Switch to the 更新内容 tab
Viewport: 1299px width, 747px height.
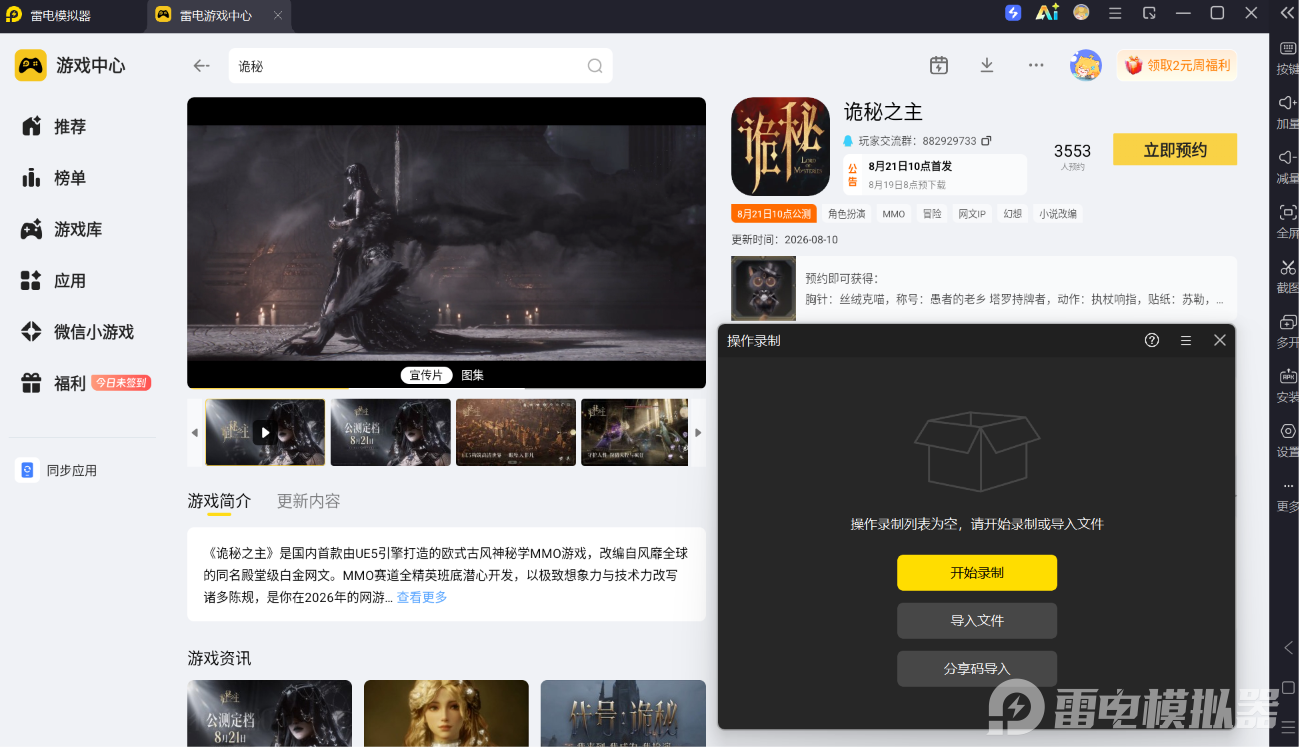tap(309, 501)
